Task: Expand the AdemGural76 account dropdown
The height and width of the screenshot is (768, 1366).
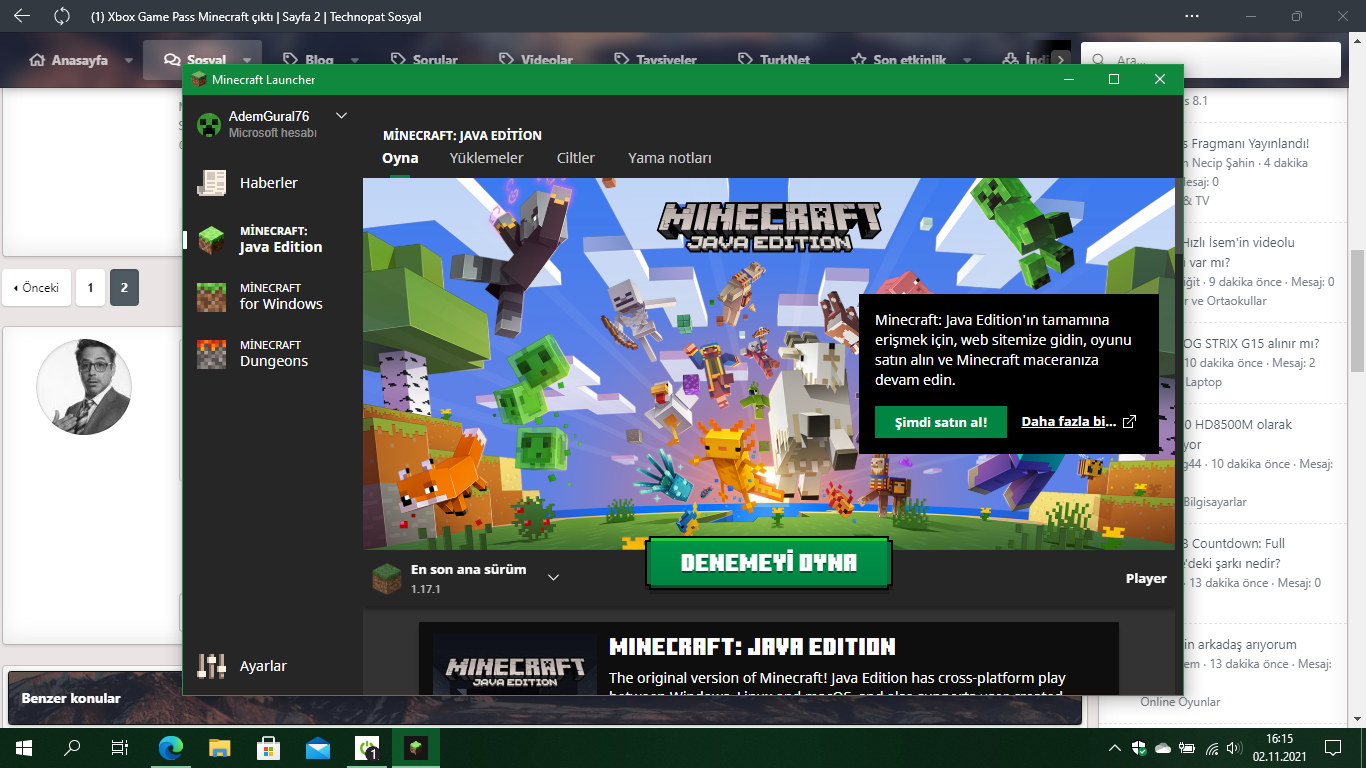Action: 341,116
